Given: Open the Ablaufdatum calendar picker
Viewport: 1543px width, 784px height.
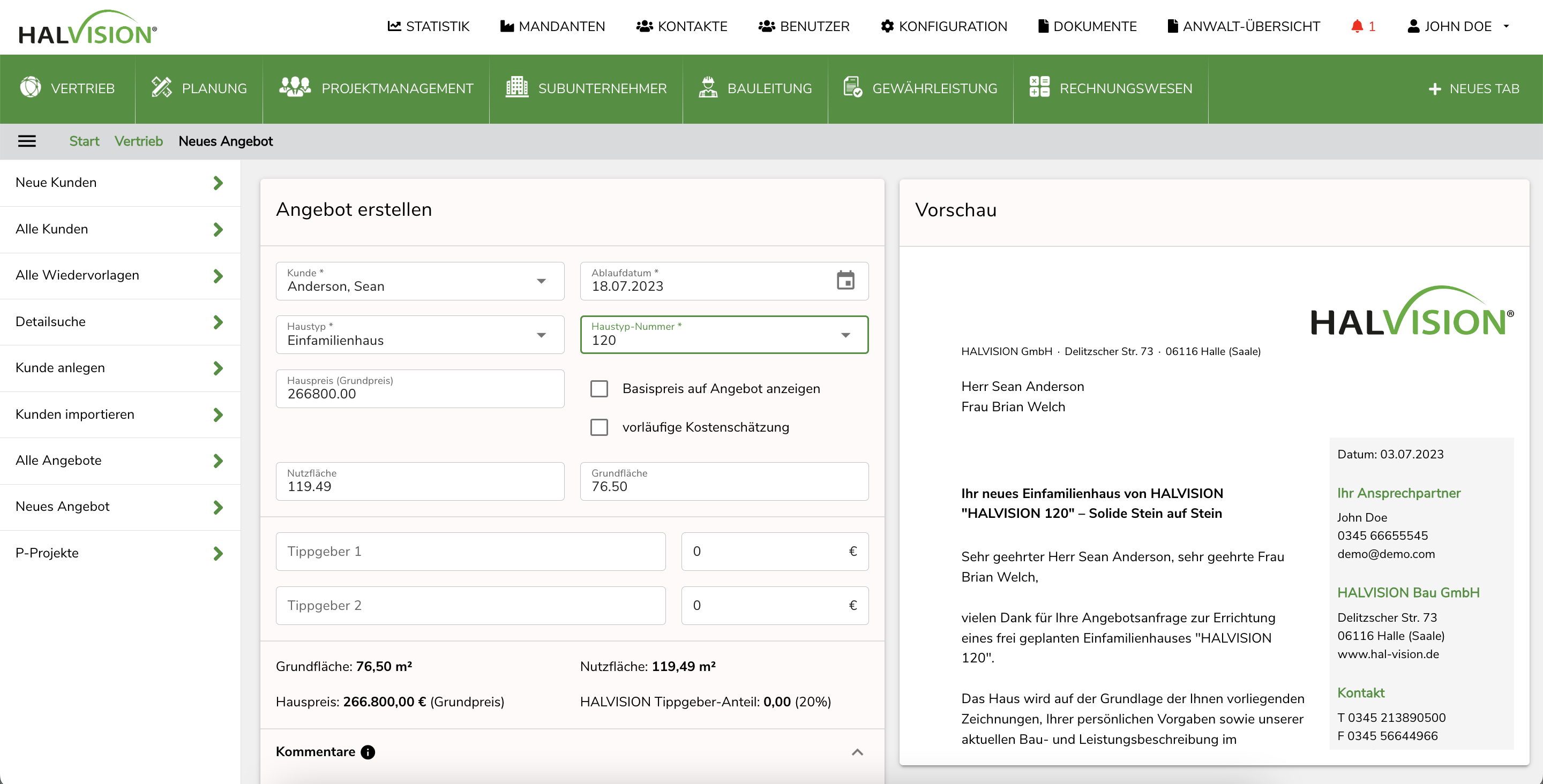Looking at the screenshot, I should click(x=845, y=280).
